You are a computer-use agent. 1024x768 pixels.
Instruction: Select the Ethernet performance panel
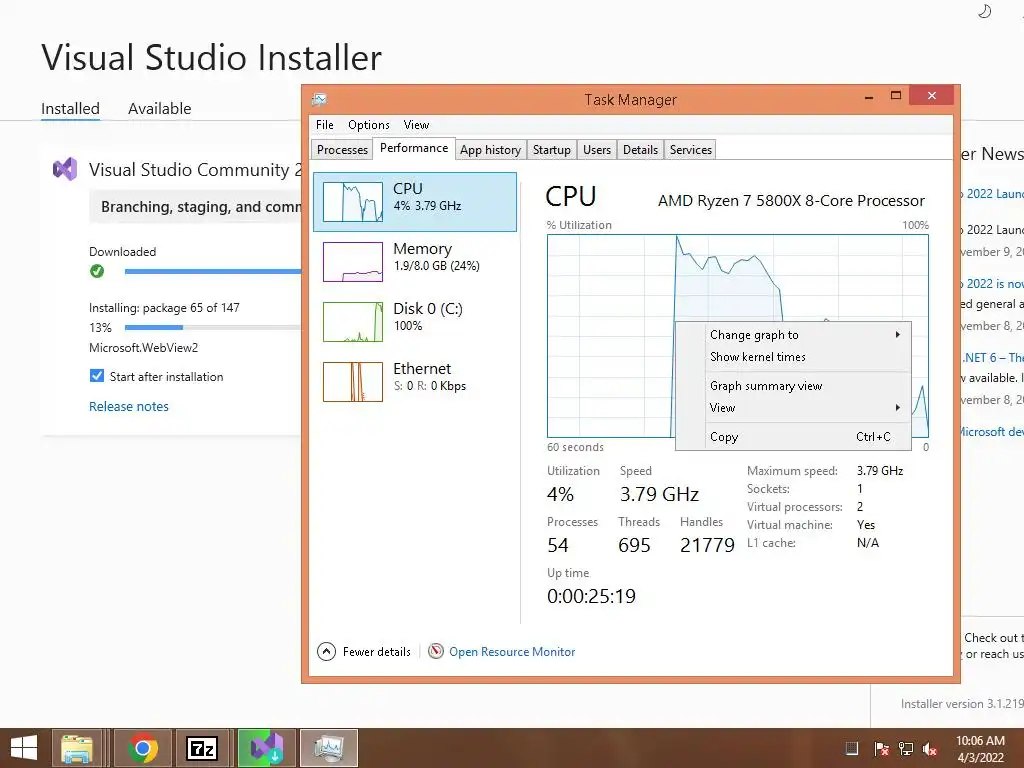click(415, 381)
